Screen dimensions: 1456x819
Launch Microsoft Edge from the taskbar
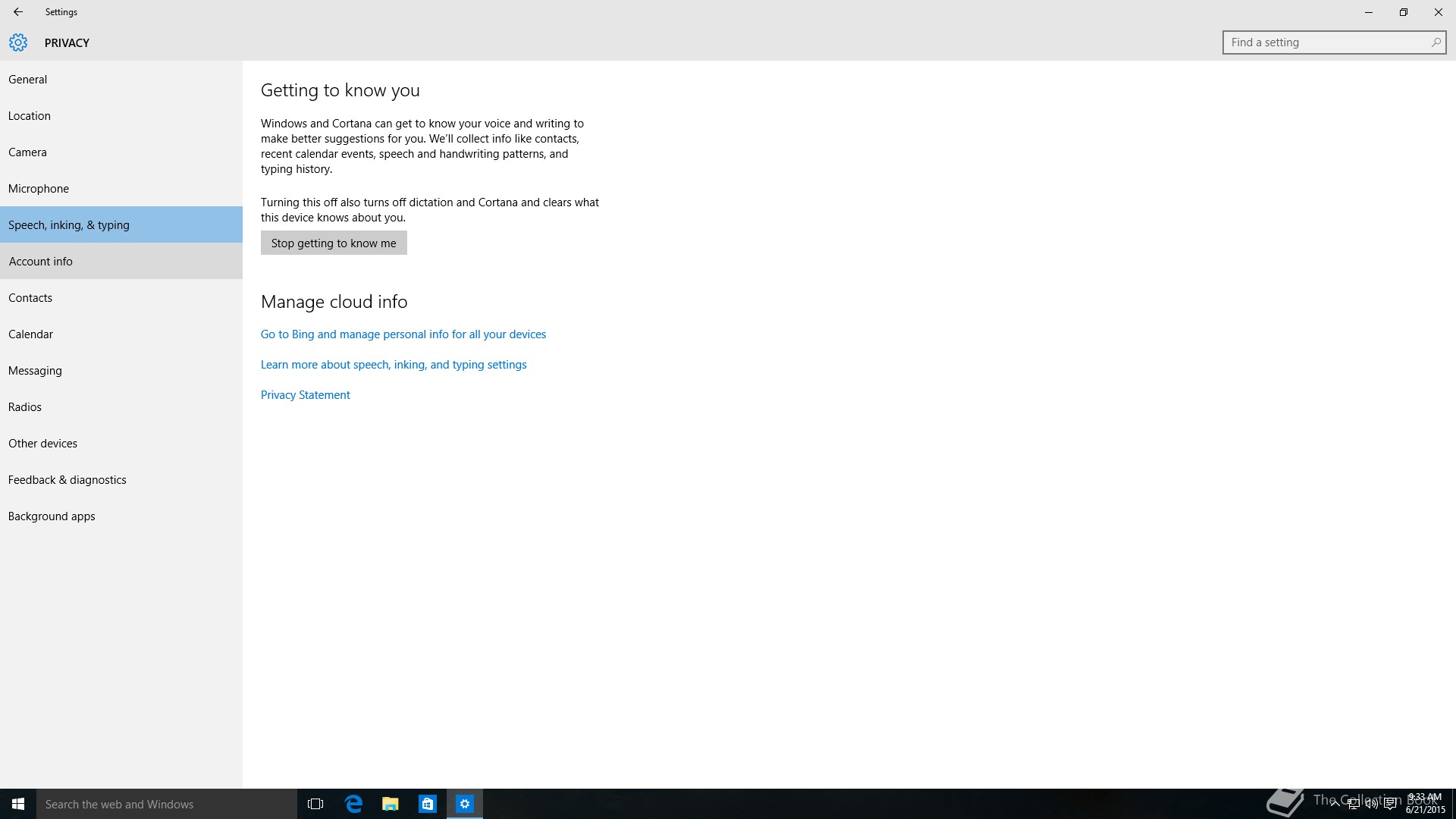[x=353, y=804]
